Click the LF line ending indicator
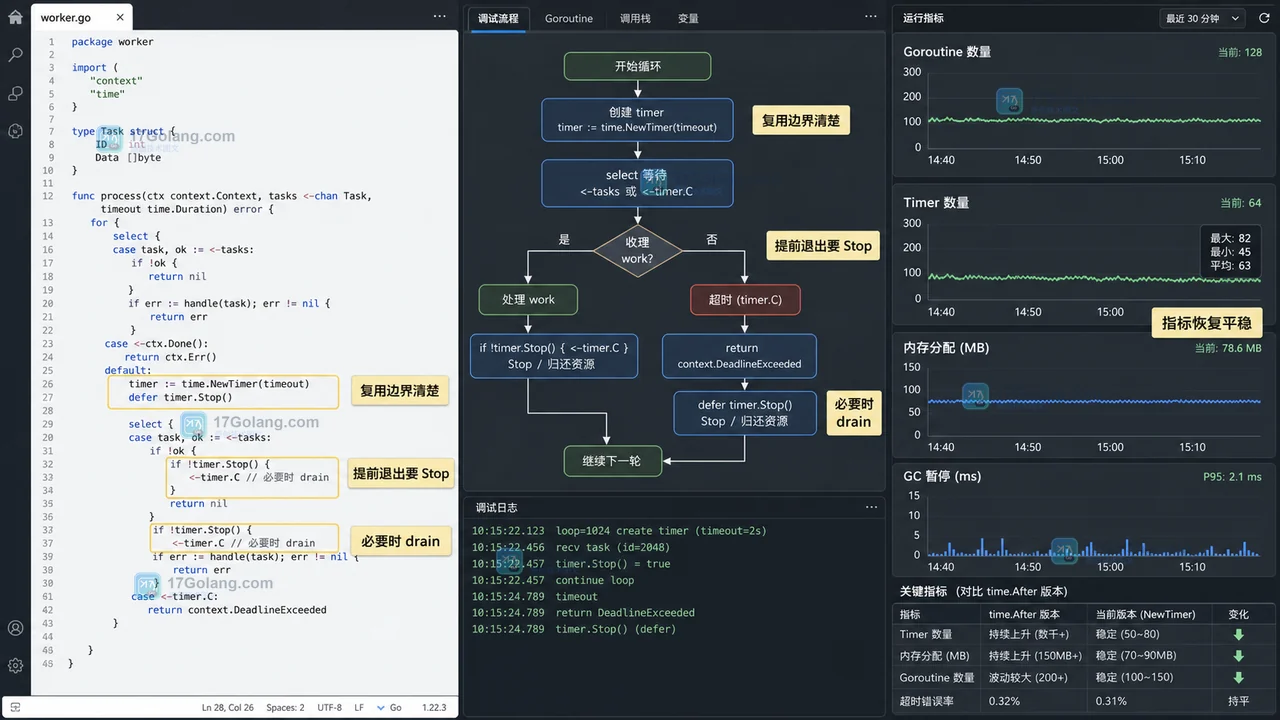 coord(359,707)
